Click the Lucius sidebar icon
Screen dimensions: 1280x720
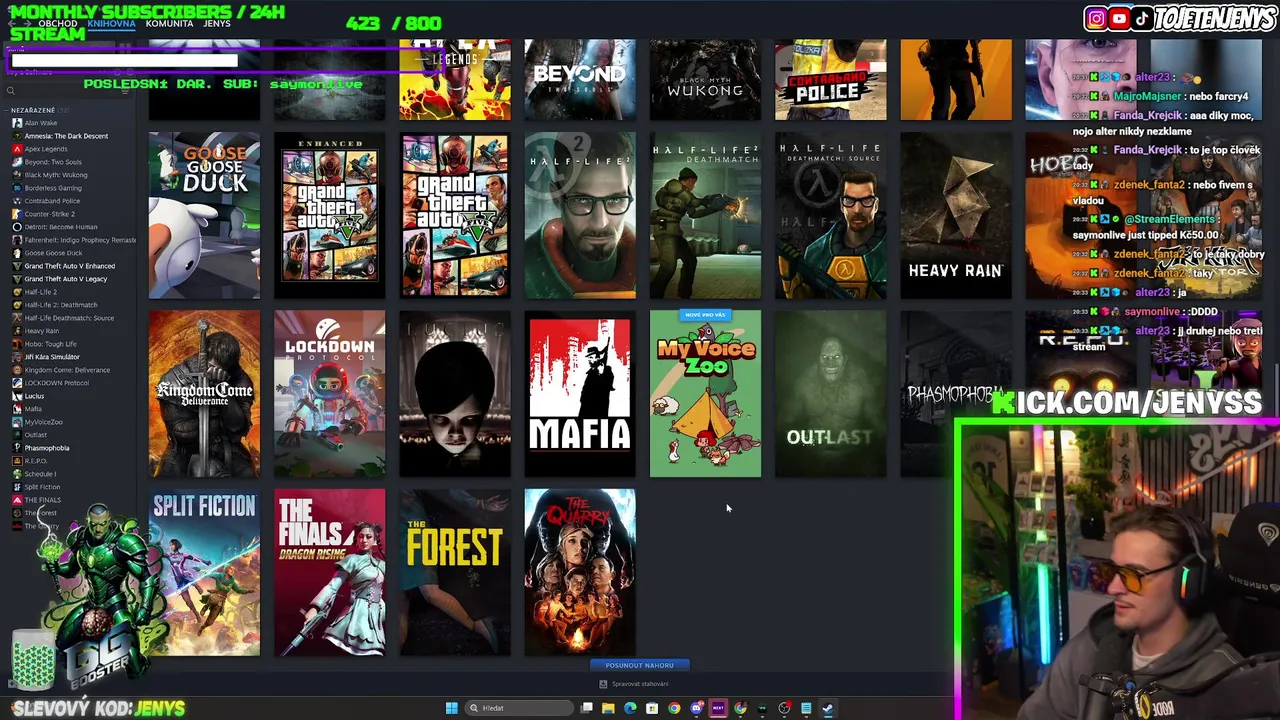(x=17, y=396)
